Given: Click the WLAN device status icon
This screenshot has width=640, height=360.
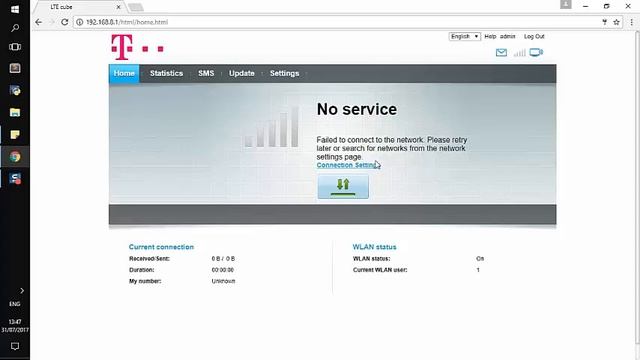Looking at the screenshot, I should pos(536,52).
